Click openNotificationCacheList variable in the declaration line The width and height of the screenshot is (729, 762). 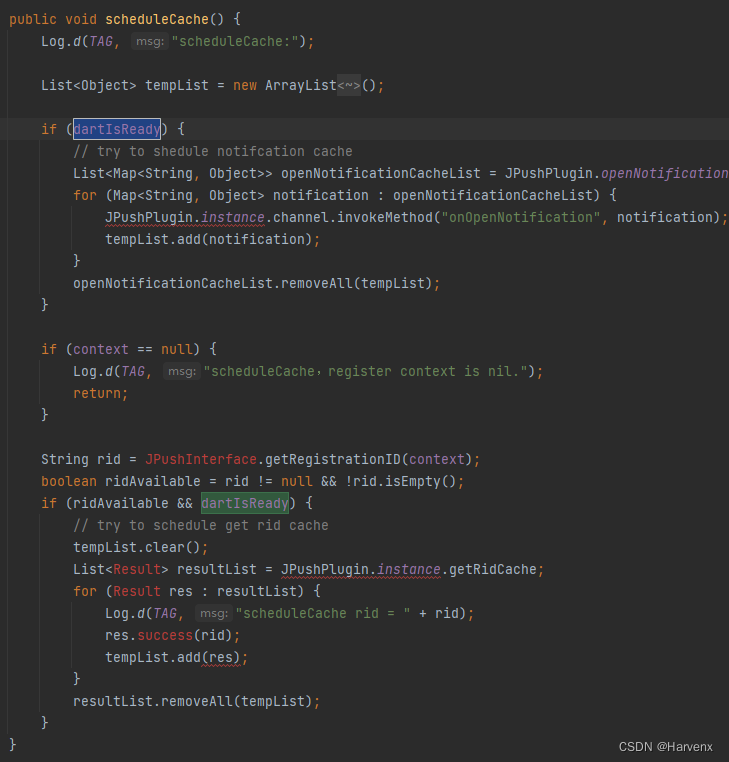click(x=381, y=173)
